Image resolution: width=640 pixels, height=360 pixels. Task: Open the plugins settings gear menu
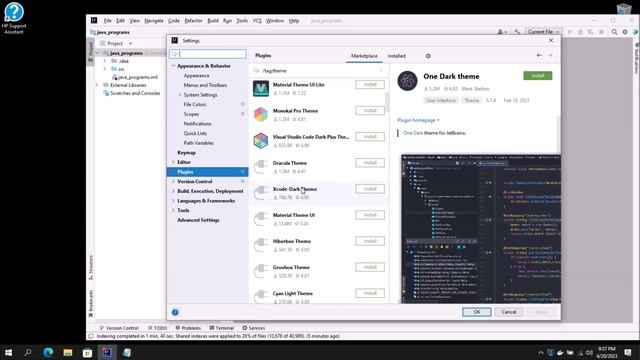coord(428,56)
